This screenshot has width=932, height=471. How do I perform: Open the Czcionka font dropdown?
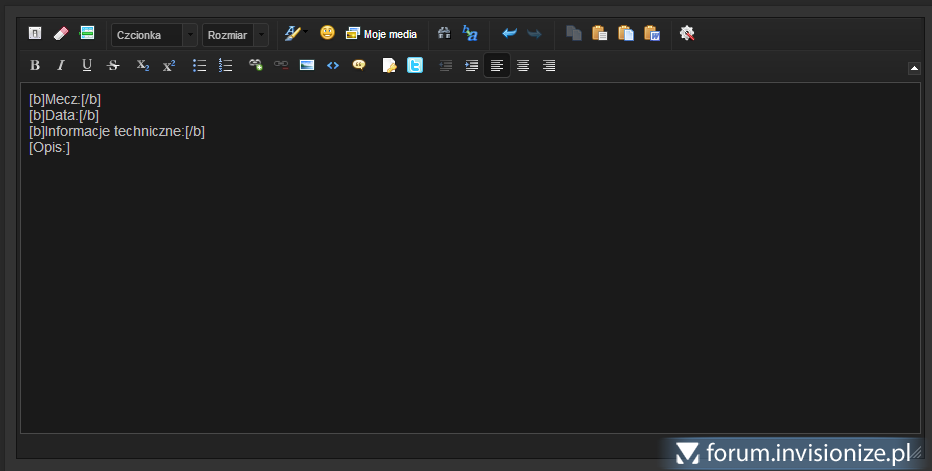pyautogui.click(x=154, y=35)
